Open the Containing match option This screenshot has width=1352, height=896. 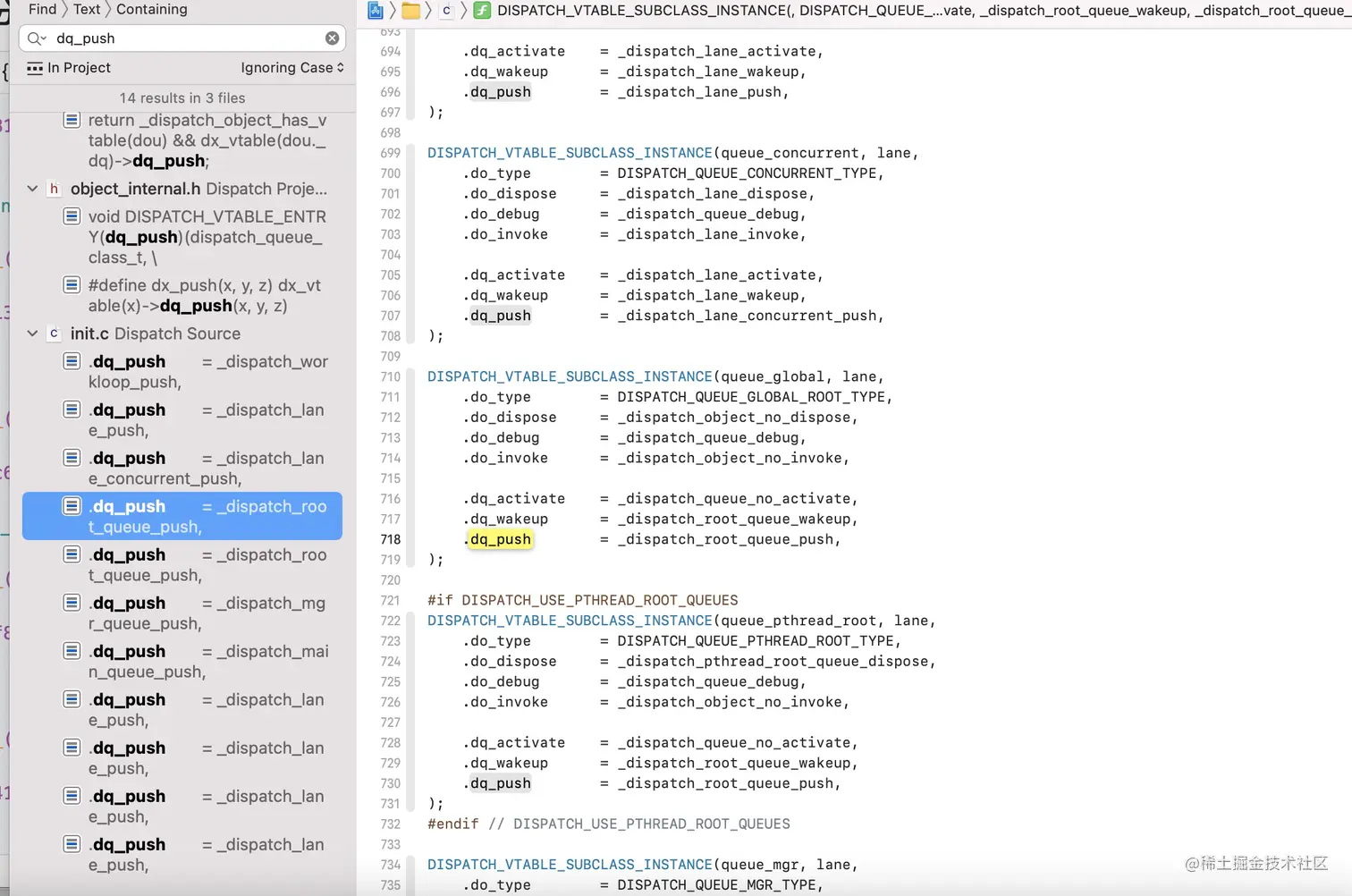tap(152, 9)
